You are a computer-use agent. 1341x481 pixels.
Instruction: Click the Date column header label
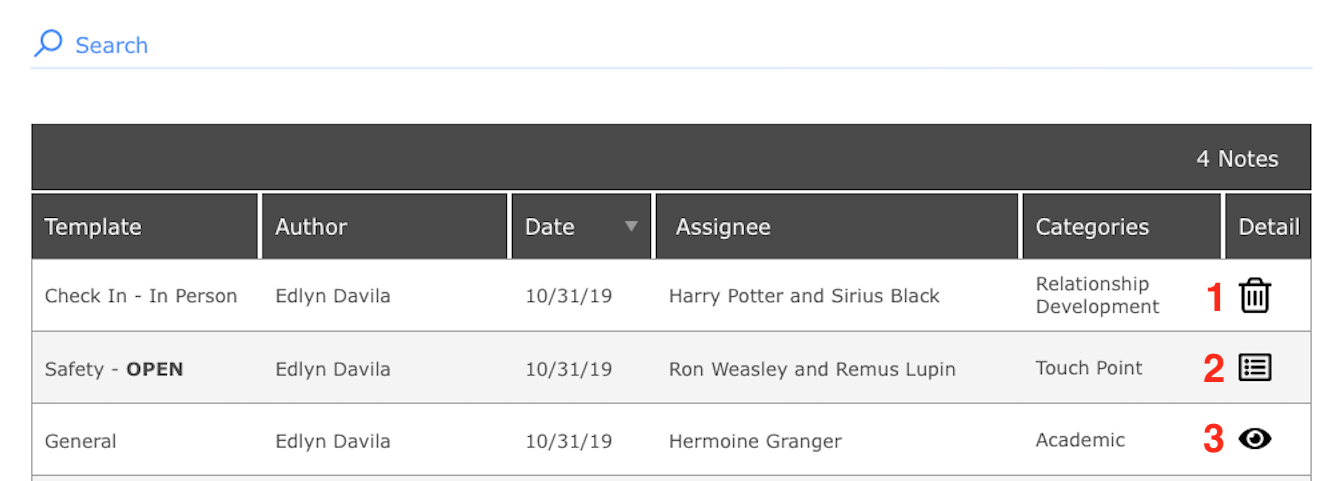point(550,227)
